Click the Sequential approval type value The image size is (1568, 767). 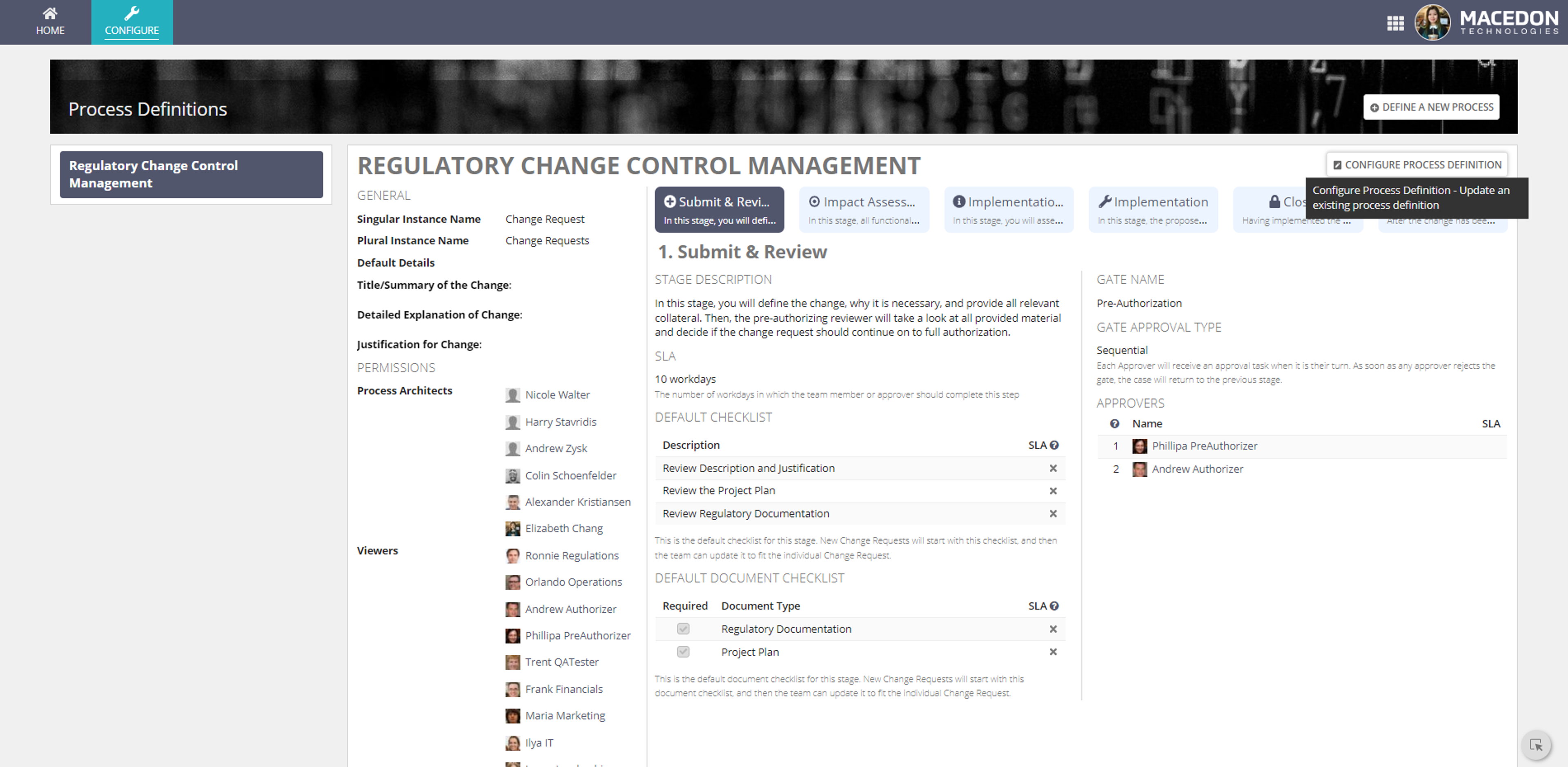point(1122,350)
